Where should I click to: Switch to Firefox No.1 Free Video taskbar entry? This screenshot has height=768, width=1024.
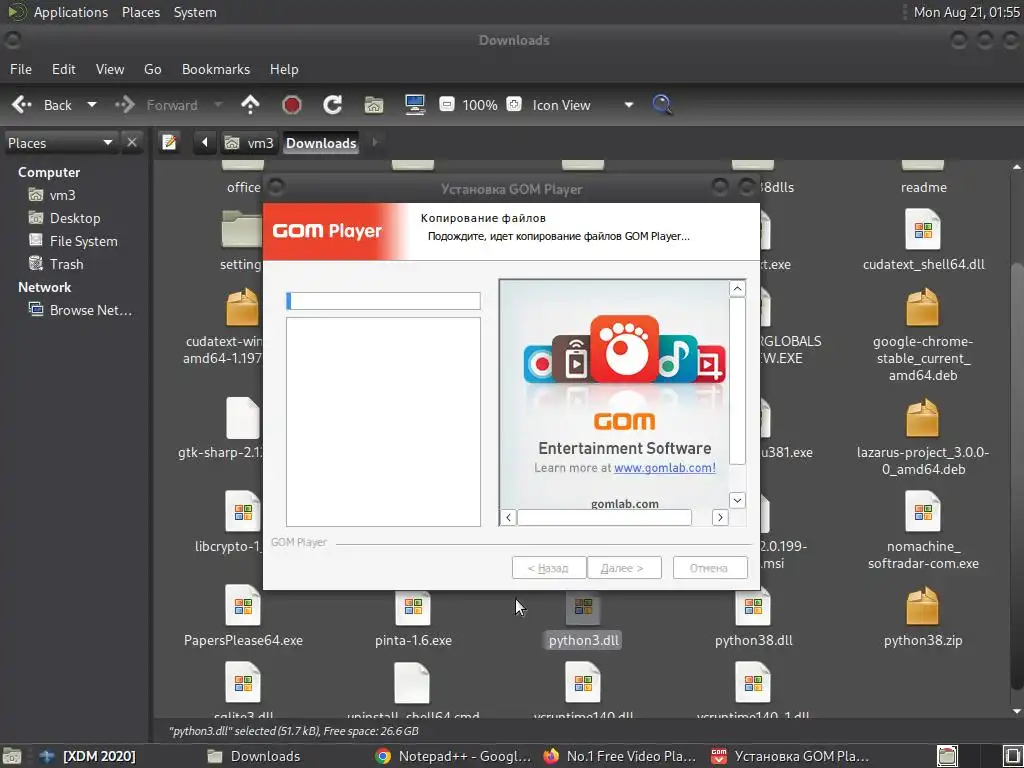tap(620, 756)
